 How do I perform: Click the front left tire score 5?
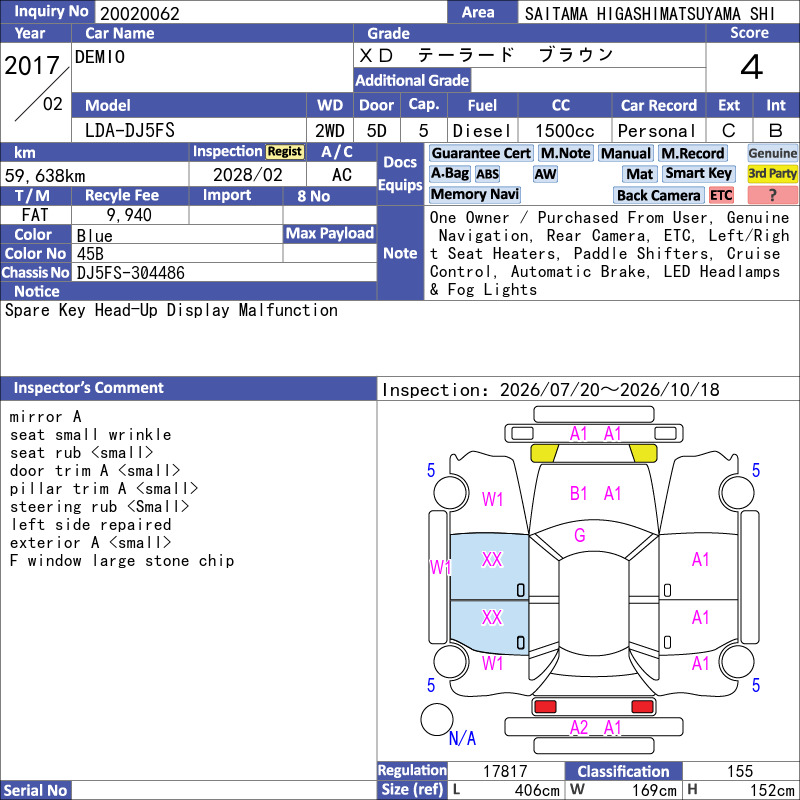(x=431, y=470)
